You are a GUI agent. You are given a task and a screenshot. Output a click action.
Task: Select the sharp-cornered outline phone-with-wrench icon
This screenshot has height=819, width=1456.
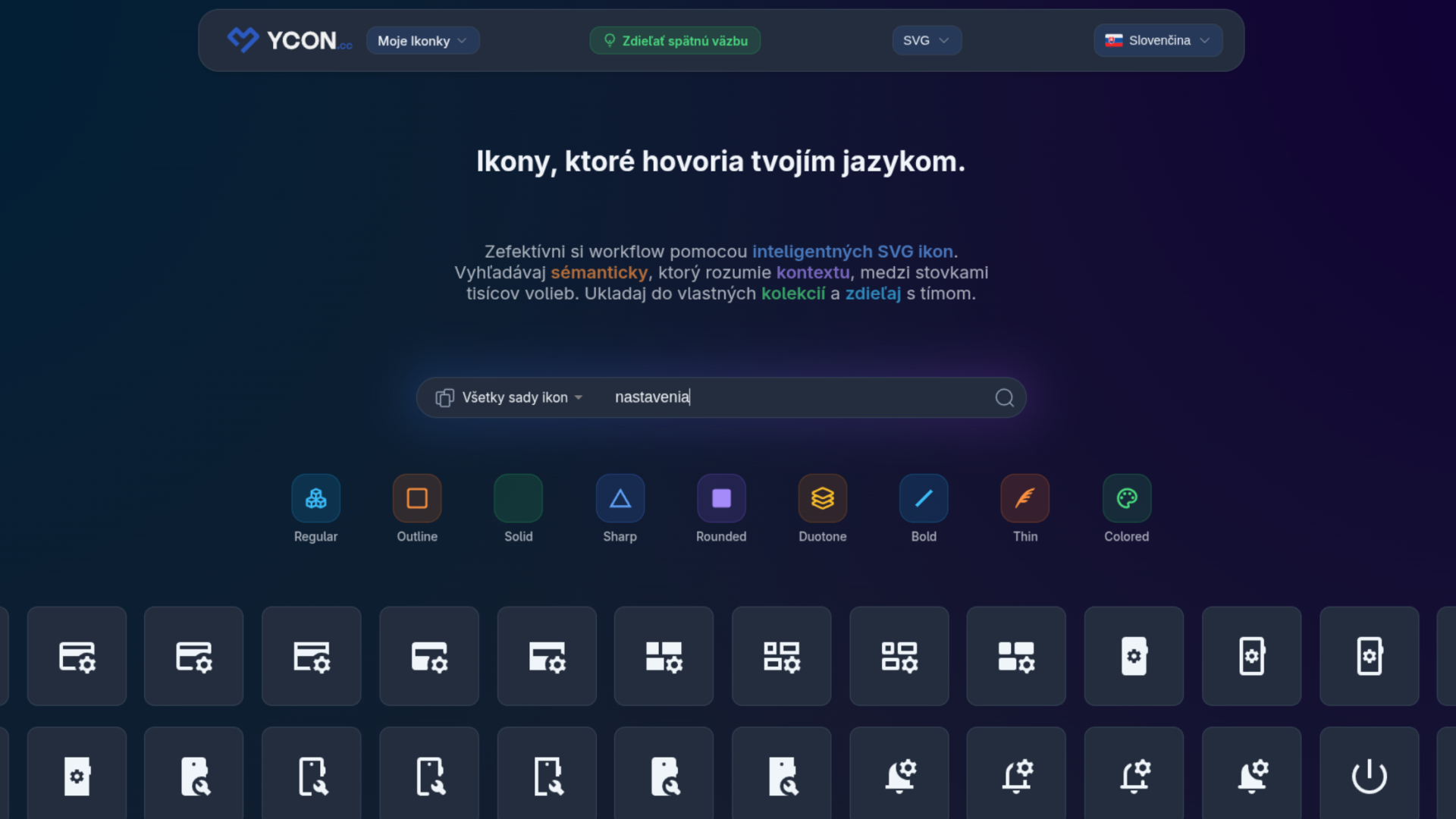[547, 776]
